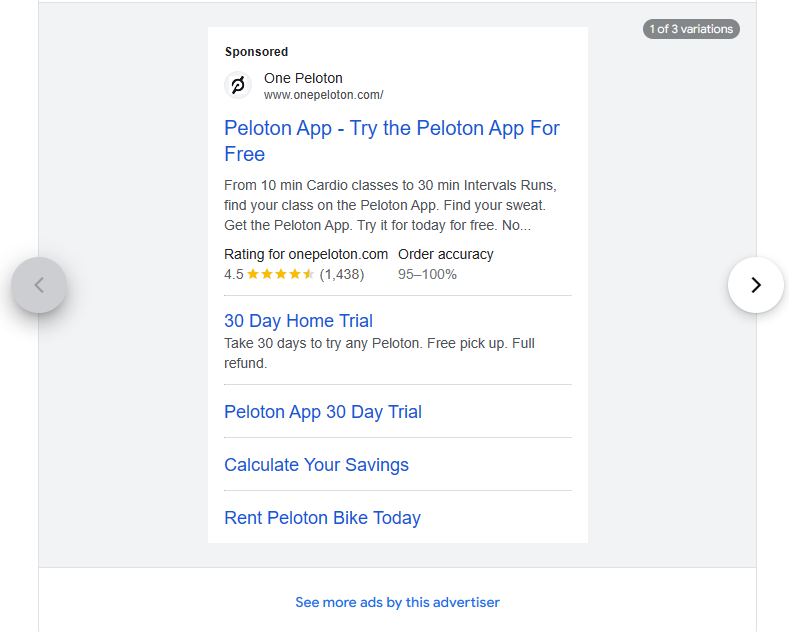Click the next variation arrow button
789x632 pixels.
pos(755,285)
